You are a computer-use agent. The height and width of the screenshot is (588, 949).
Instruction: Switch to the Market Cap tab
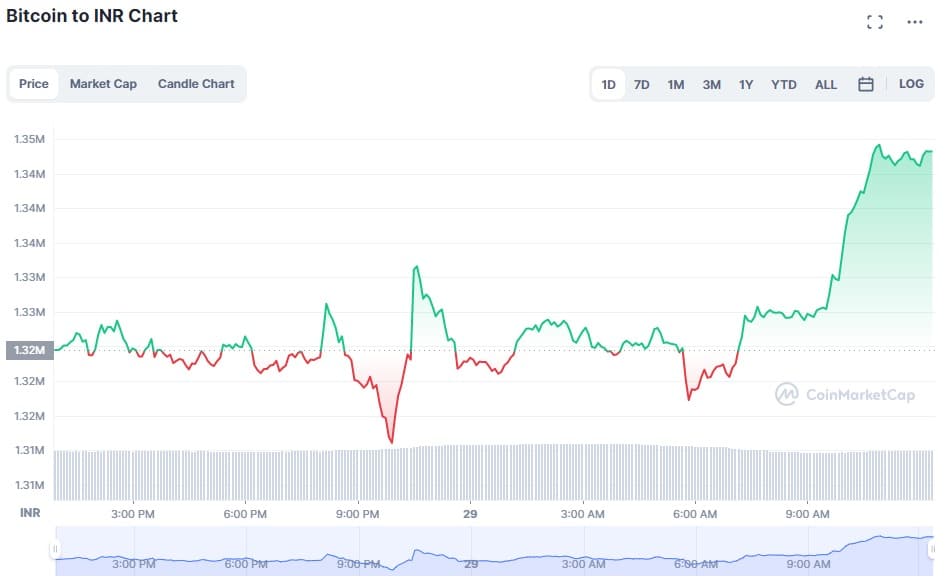[x=103, y=84]
